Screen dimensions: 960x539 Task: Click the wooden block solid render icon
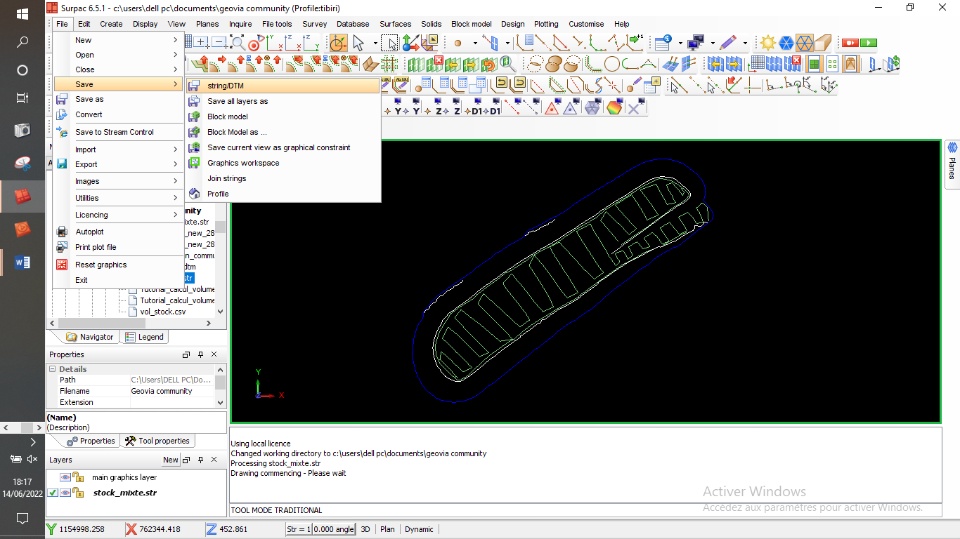pos(823,42)
